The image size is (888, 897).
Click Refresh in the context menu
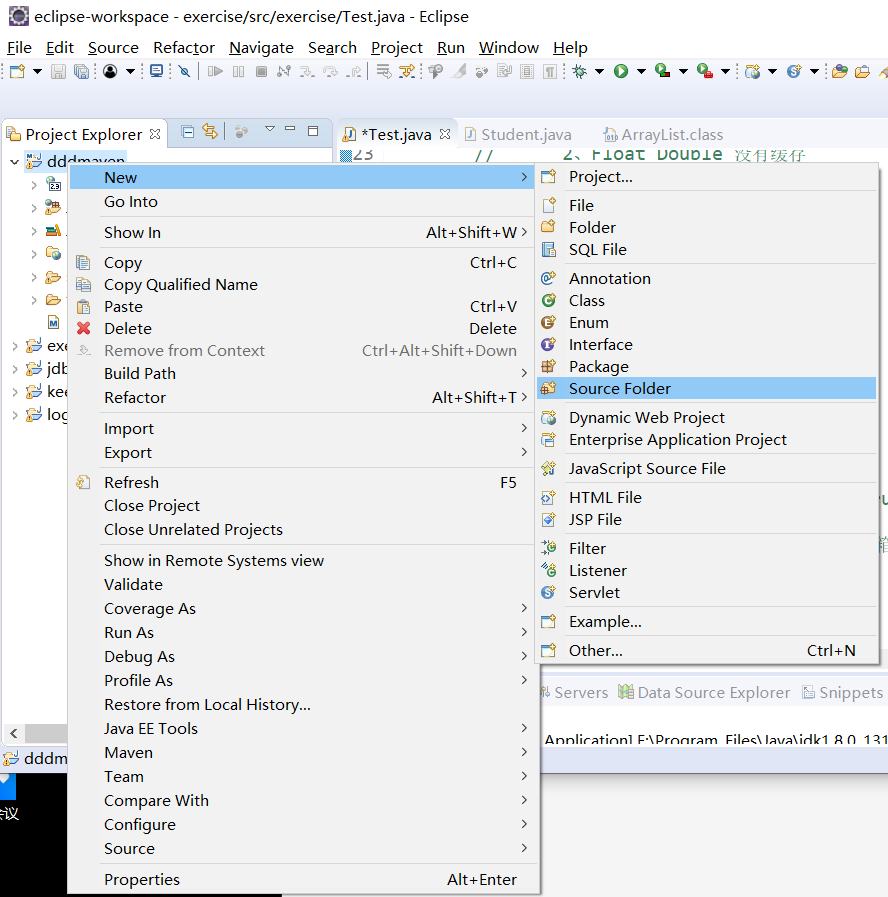tap(302, 482)
